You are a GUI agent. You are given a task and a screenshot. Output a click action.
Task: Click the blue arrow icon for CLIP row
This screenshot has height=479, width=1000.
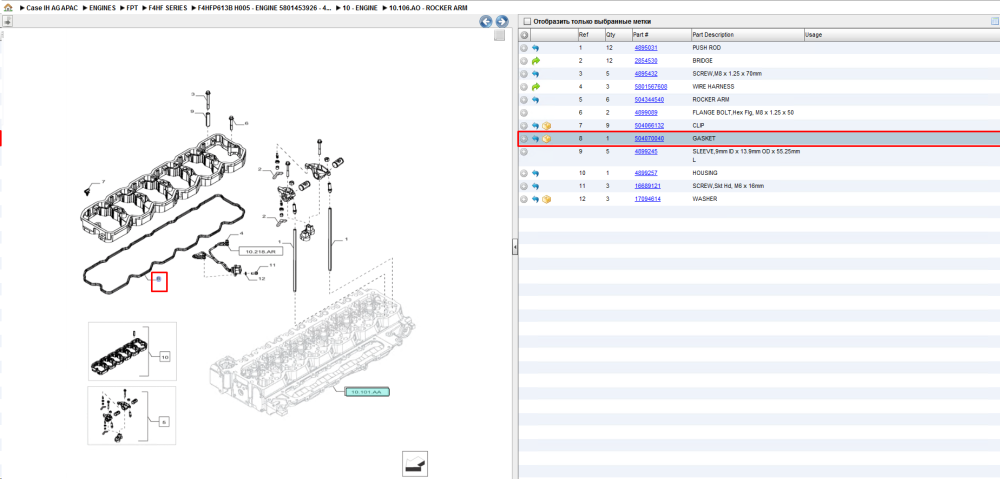536,126
